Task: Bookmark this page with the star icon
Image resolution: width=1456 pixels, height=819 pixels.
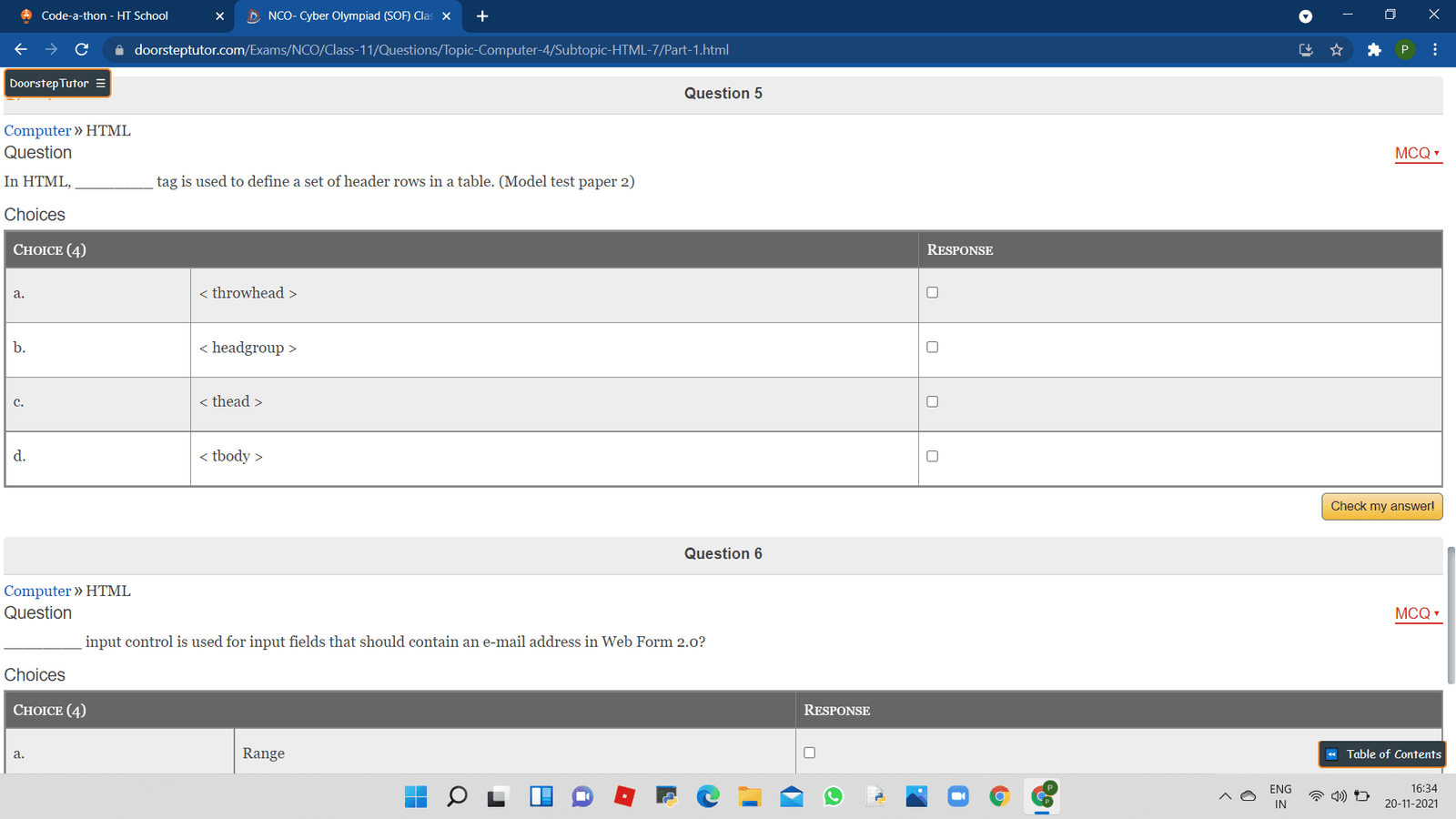Action: point(1336,50)
